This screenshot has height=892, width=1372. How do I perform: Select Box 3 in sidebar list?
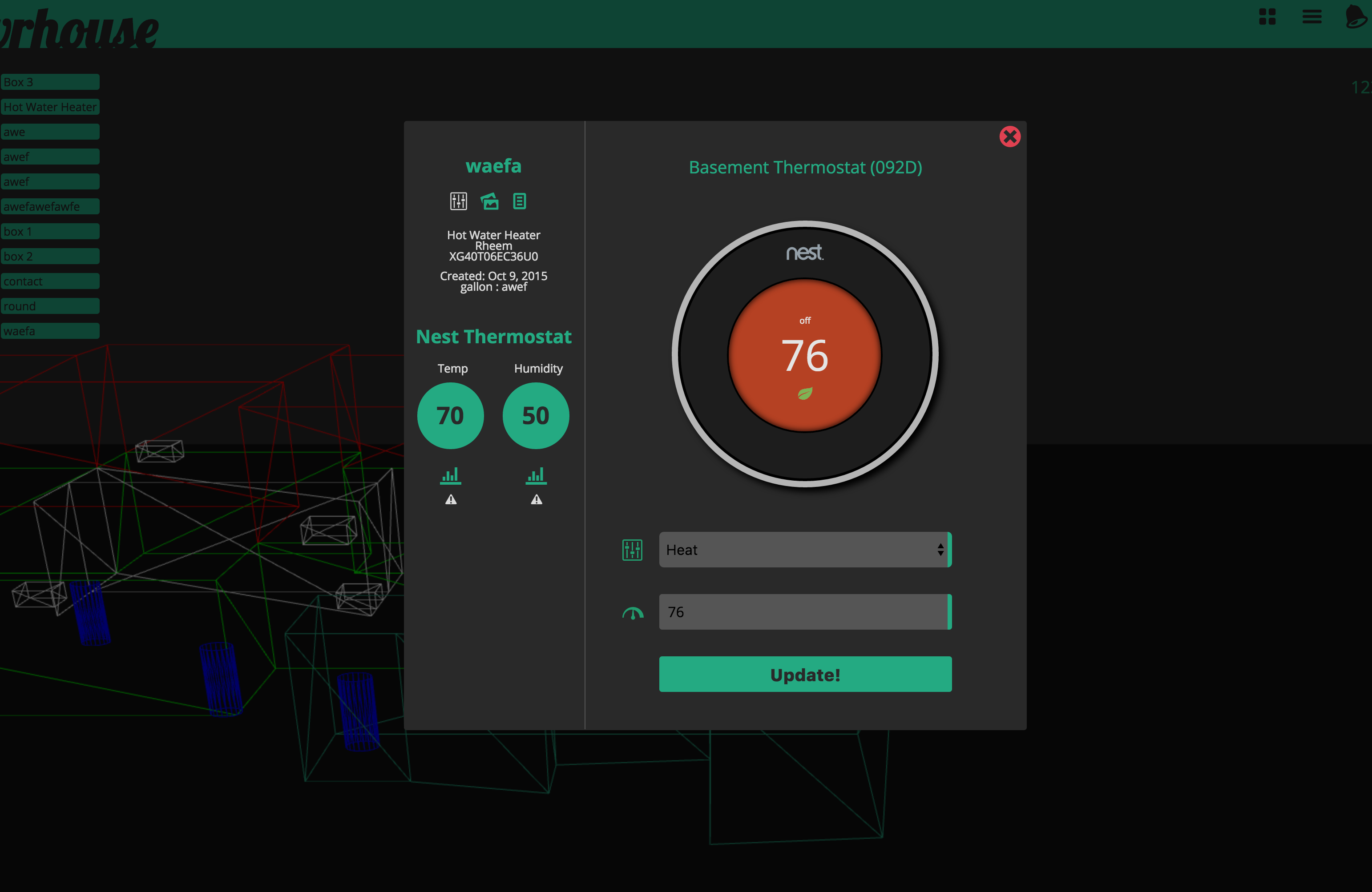pos(49,82)
